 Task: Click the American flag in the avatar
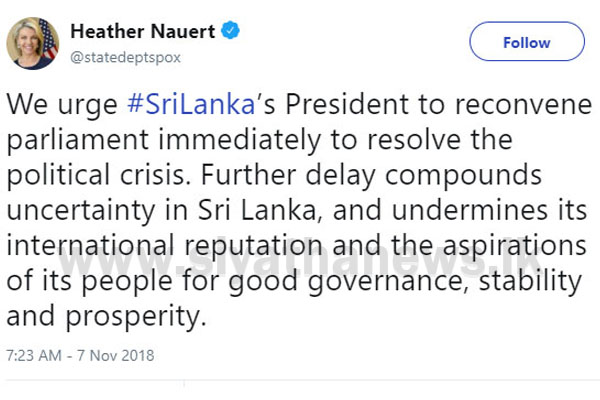[48, 39]
